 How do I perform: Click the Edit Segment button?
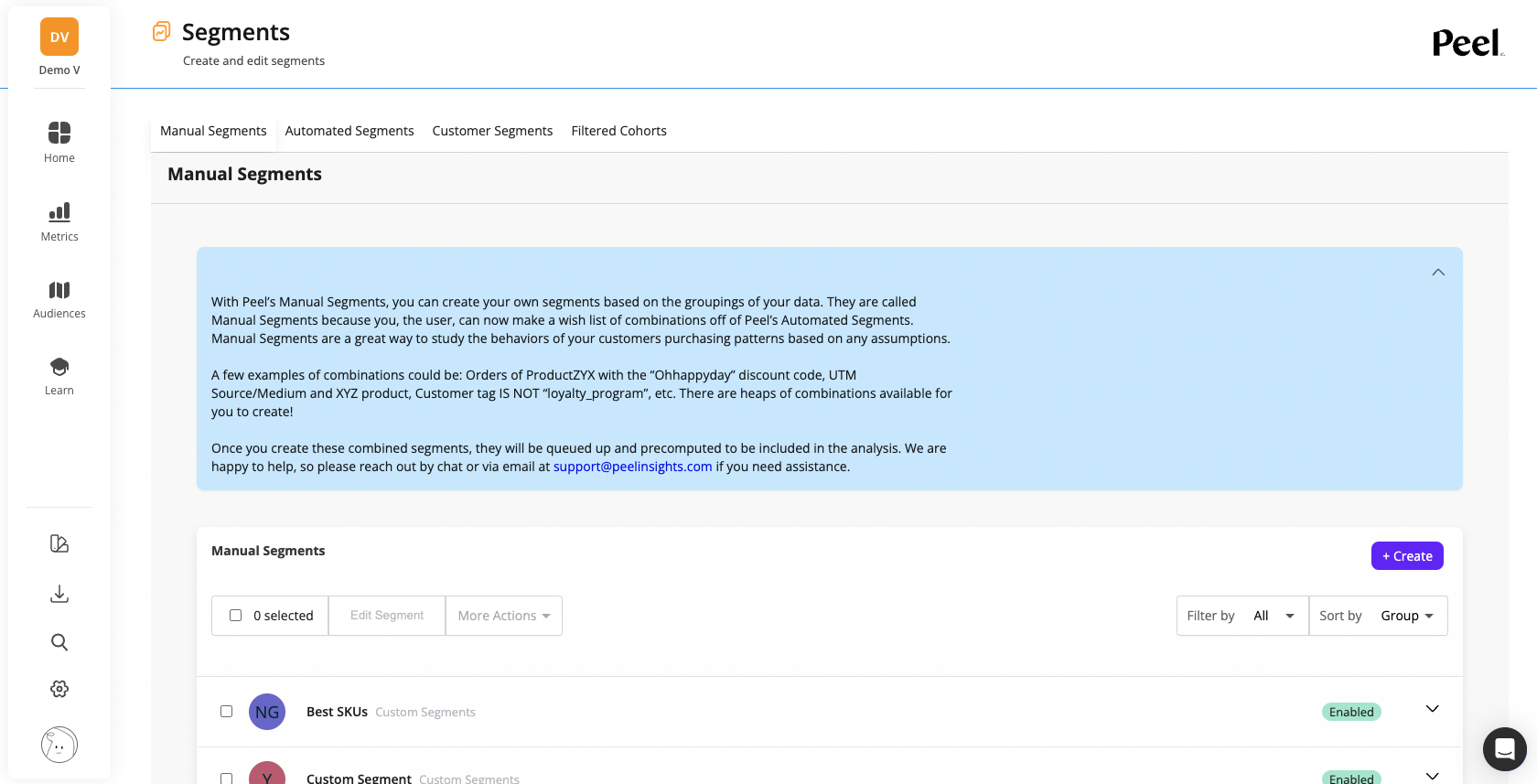click(x=387, y=616)
